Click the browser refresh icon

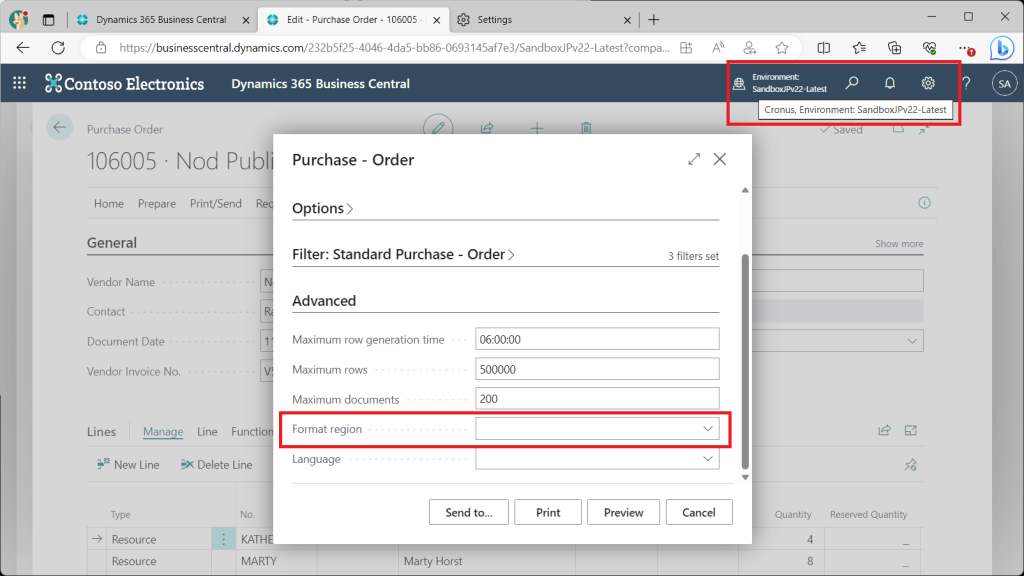tap(58, 48)
